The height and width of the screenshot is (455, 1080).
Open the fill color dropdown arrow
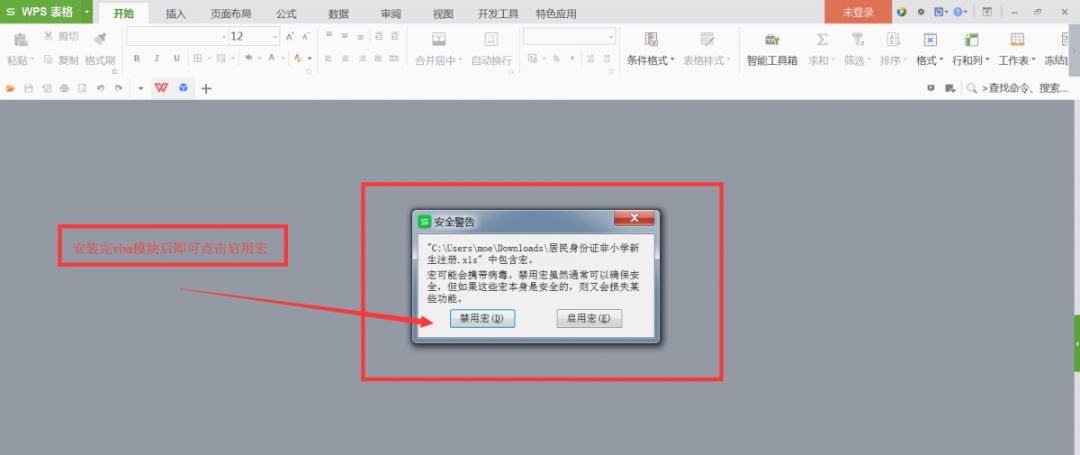point(258,59)
